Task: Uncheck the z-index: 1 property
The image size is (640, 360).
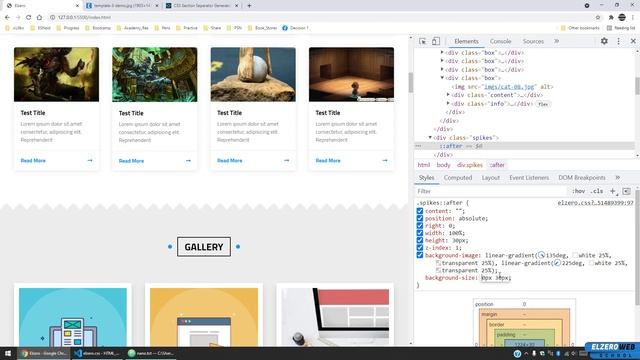Action: tap(420, 248)
